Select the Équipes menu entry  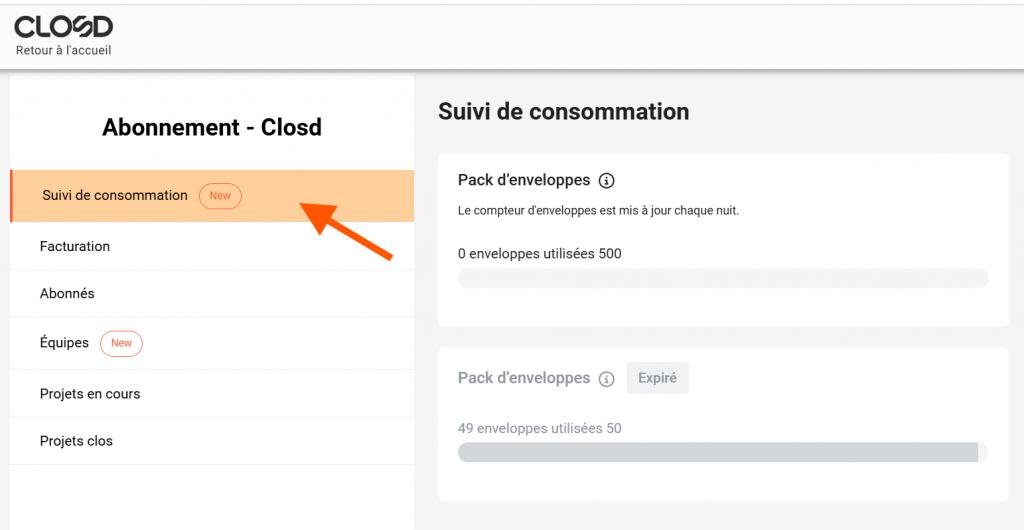64,343
